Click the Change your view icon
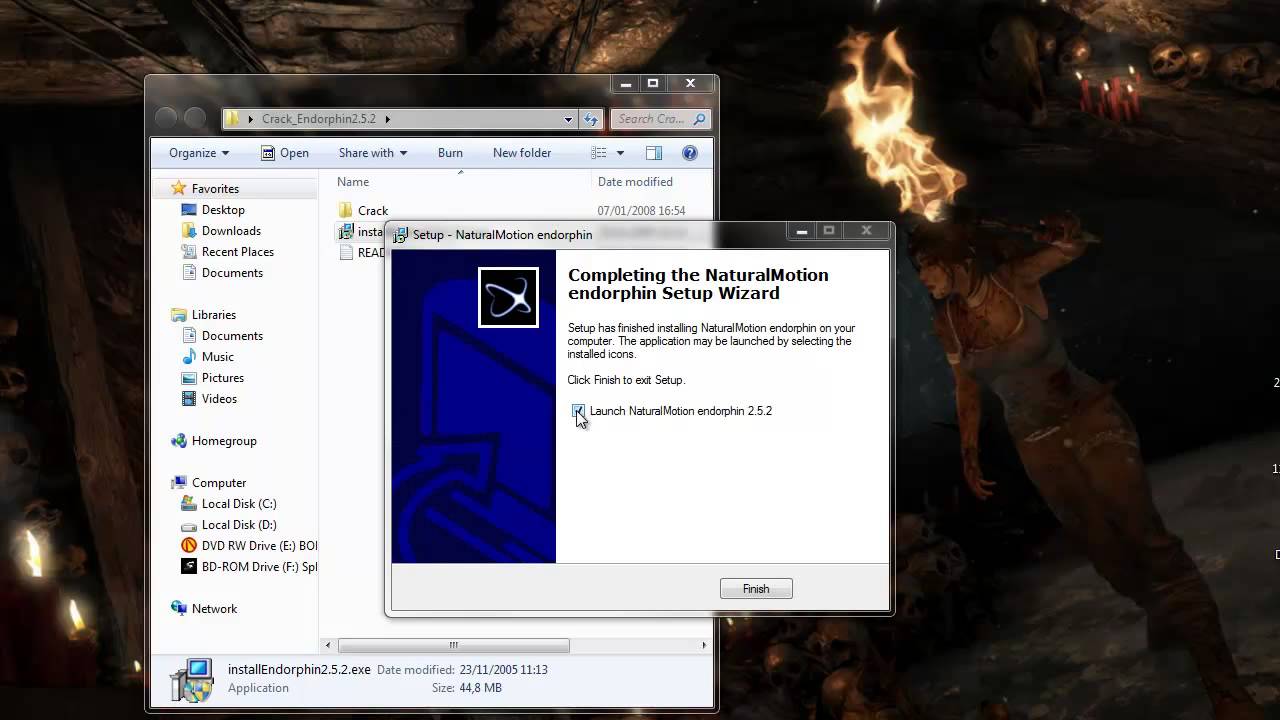The image size is (1280, 720). tap(599, 153)
